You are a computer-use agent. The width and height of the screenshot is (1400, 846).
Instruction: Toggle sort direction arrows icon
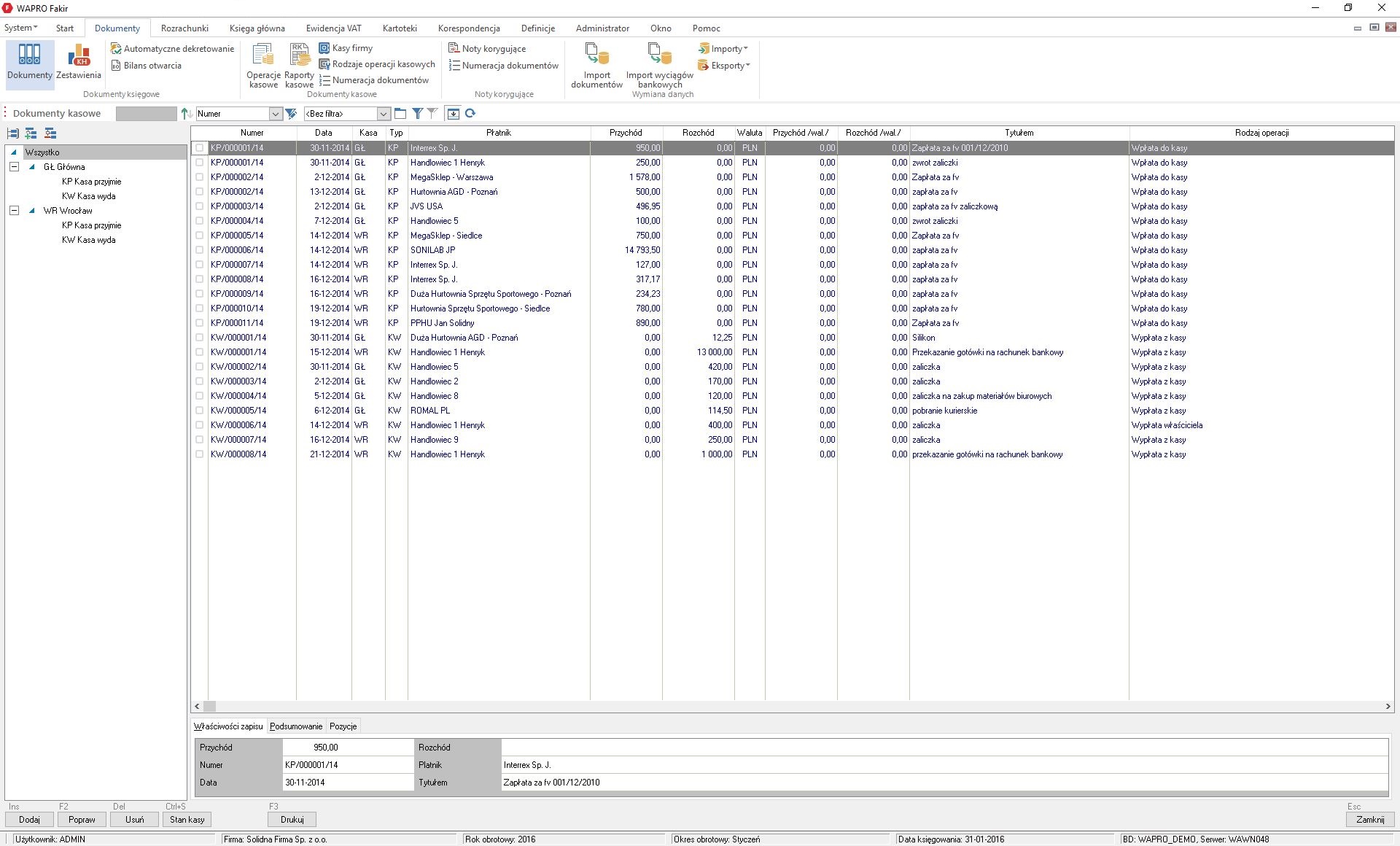pyautogui.click(x=187, y=114)
